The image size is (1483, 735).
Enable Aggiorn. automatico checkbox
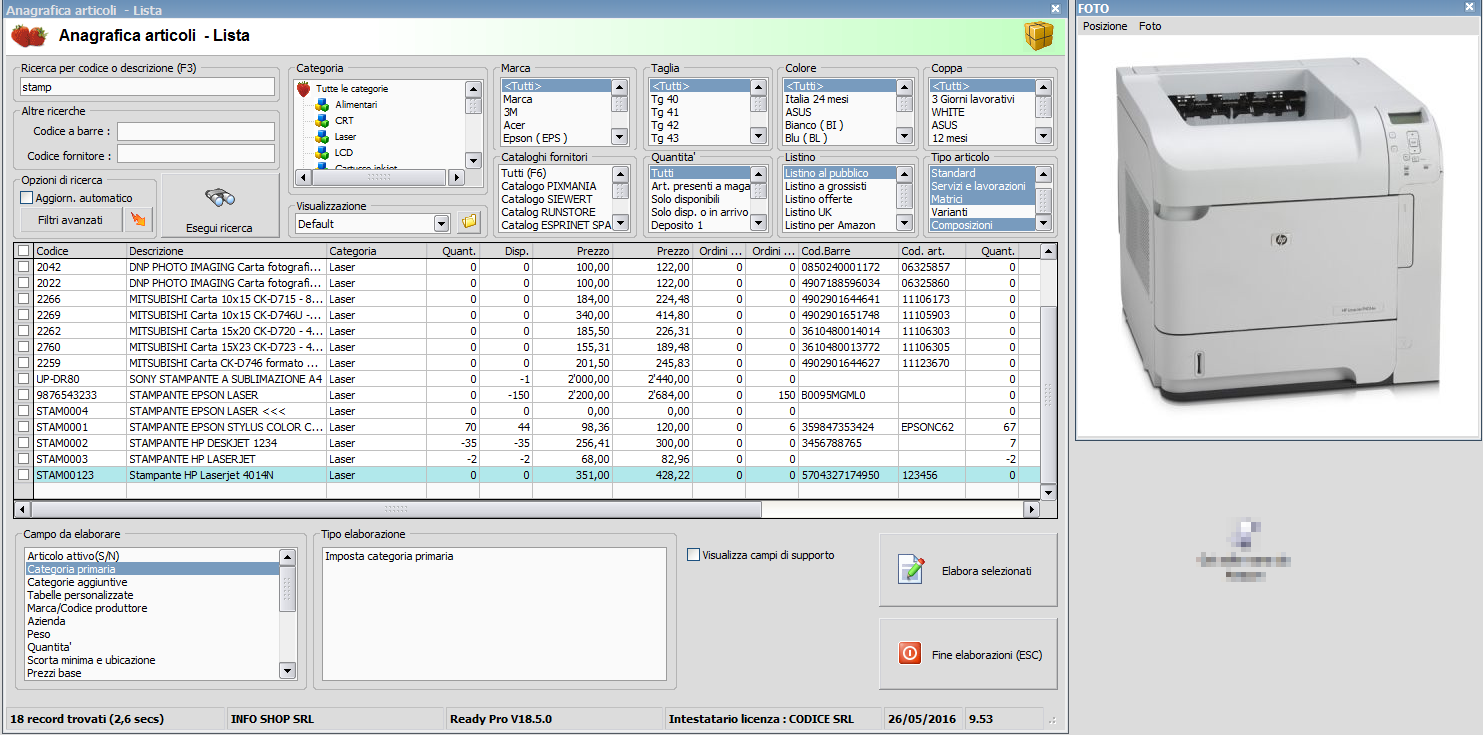[x=27, y=198]
